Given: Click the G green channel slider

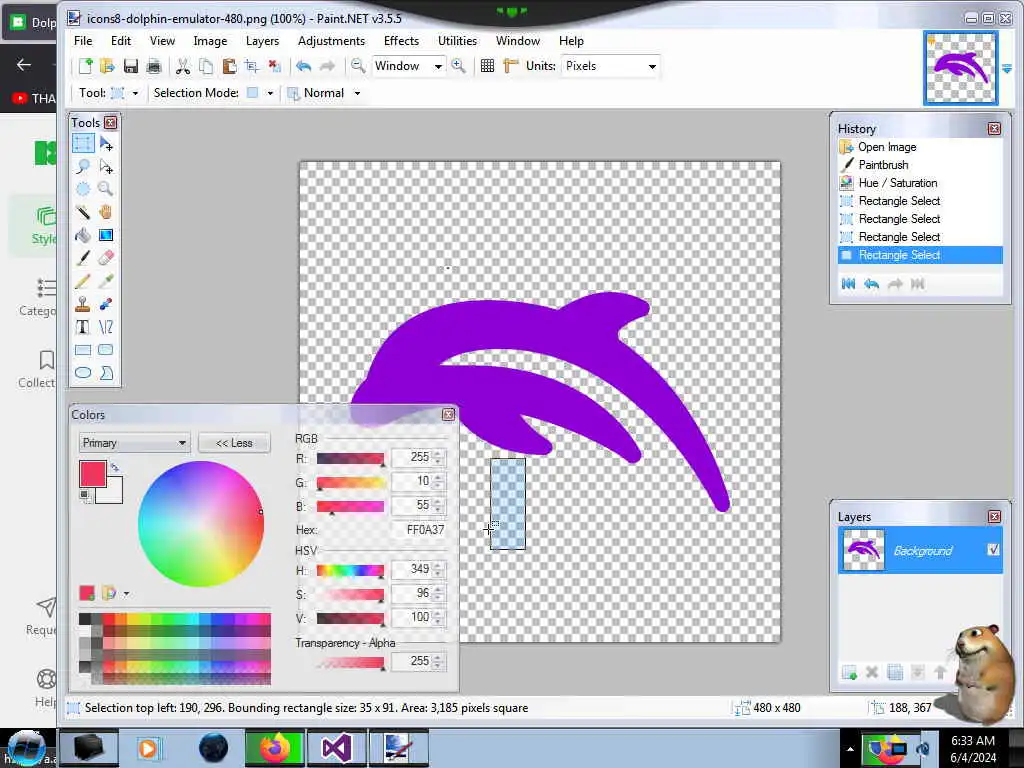Looking at the screenshot, I should 351,483.
